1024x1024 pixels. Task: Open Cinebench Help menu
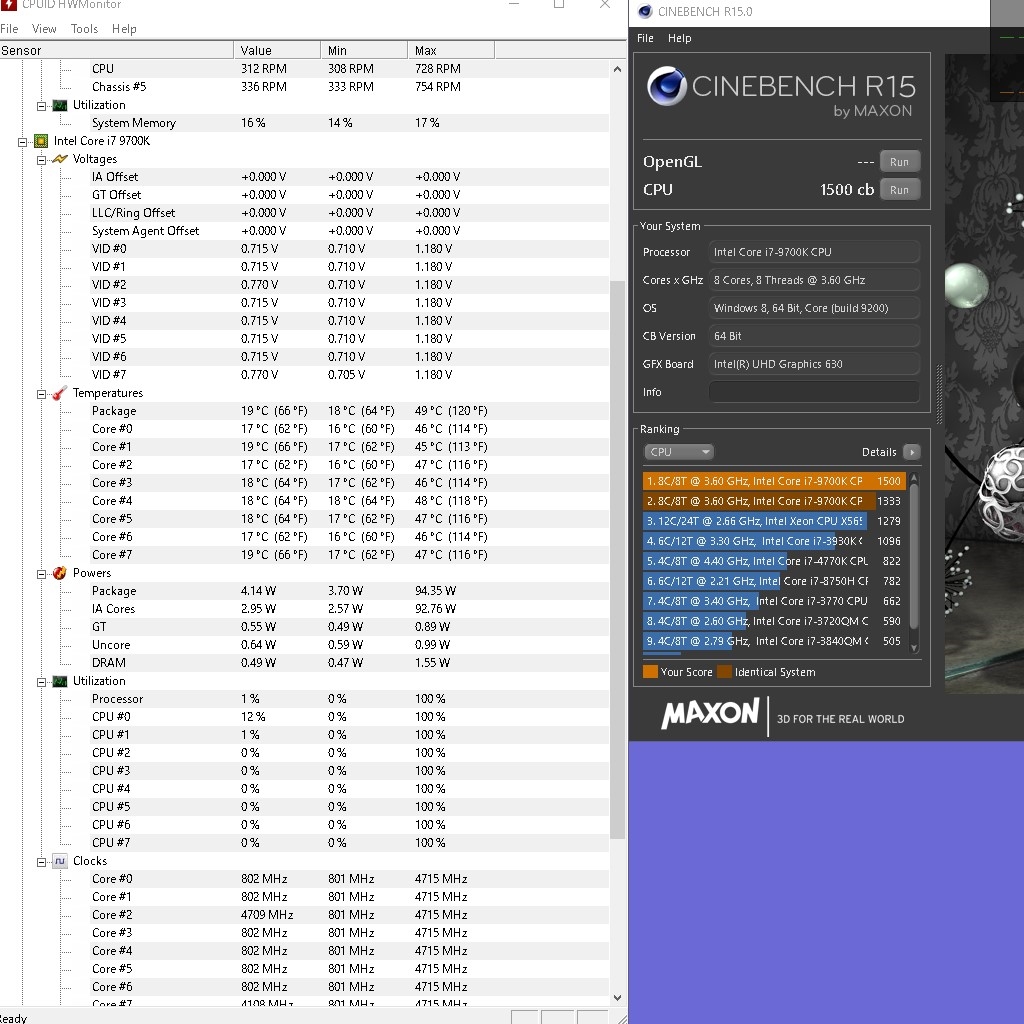pos(679,38)
